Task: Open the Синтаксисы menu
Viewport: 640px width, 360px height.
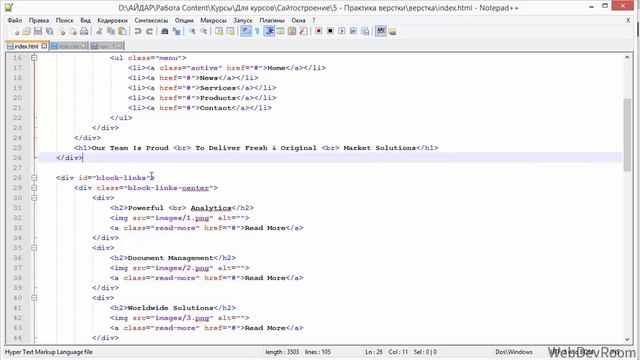Action: (151, 20)
